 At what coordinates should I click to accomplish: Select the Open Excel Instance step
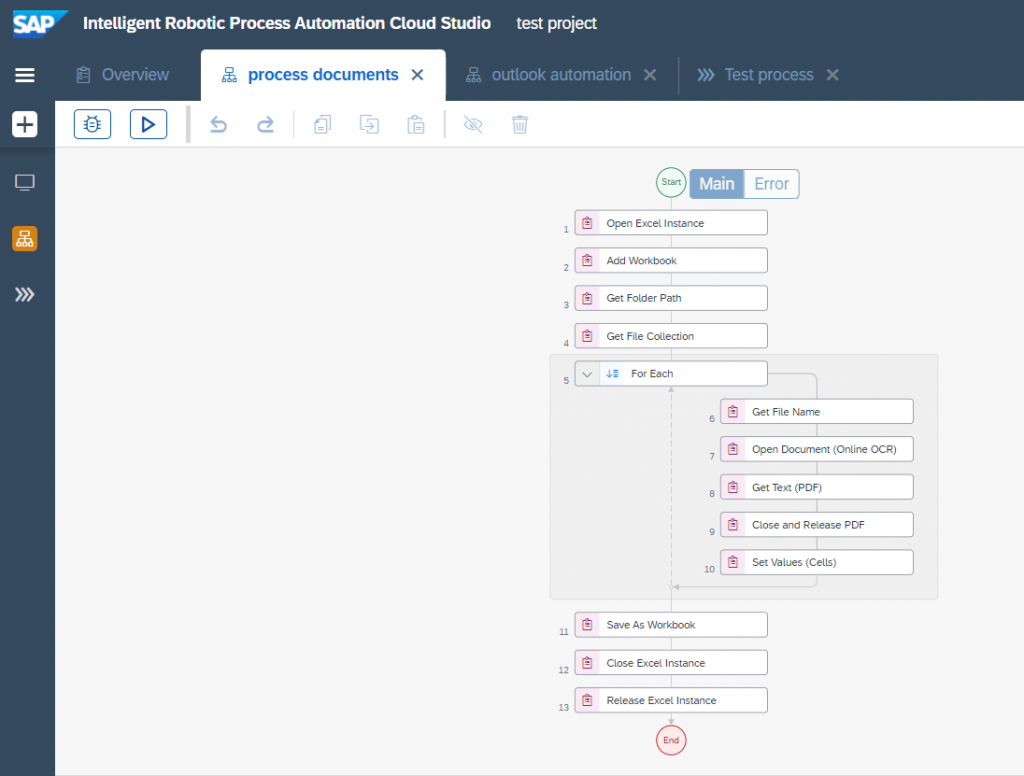tap(671, 223)
